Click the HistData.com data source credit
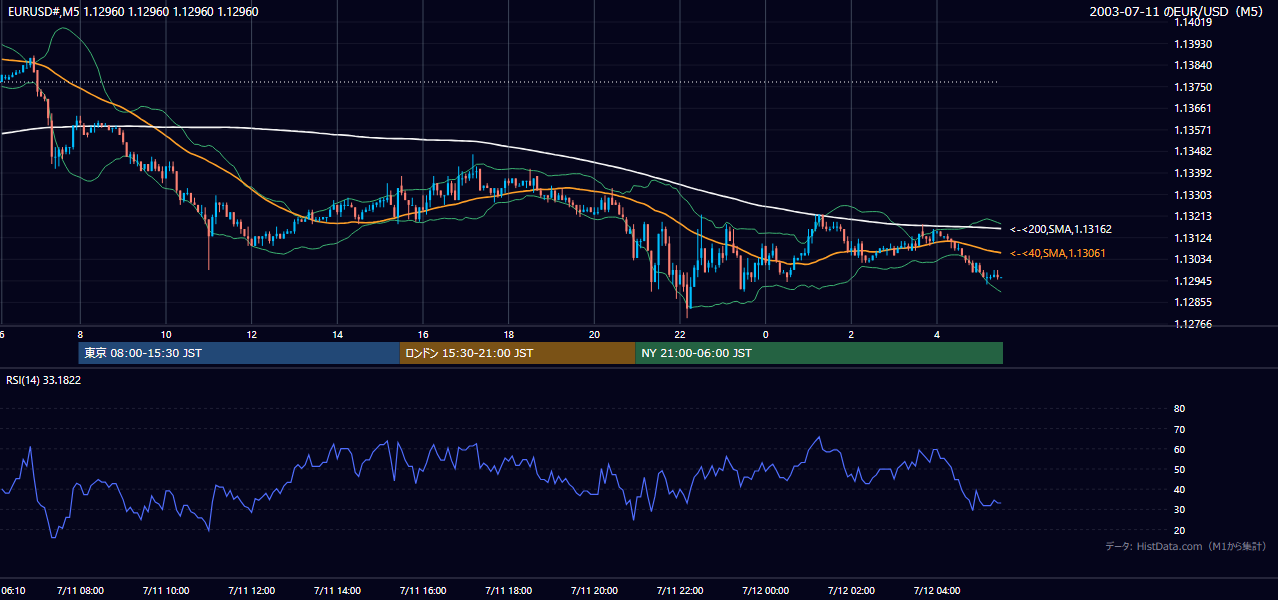The width and height of the screenshot is (1278, 600). tap(1185, 546)
